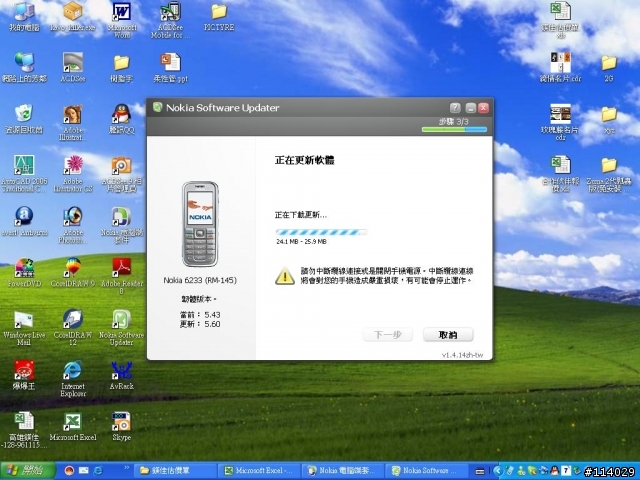640x480 pixels.
Task: Click the download progress bar
Action: pyautogui.click(x=322, y=232)
